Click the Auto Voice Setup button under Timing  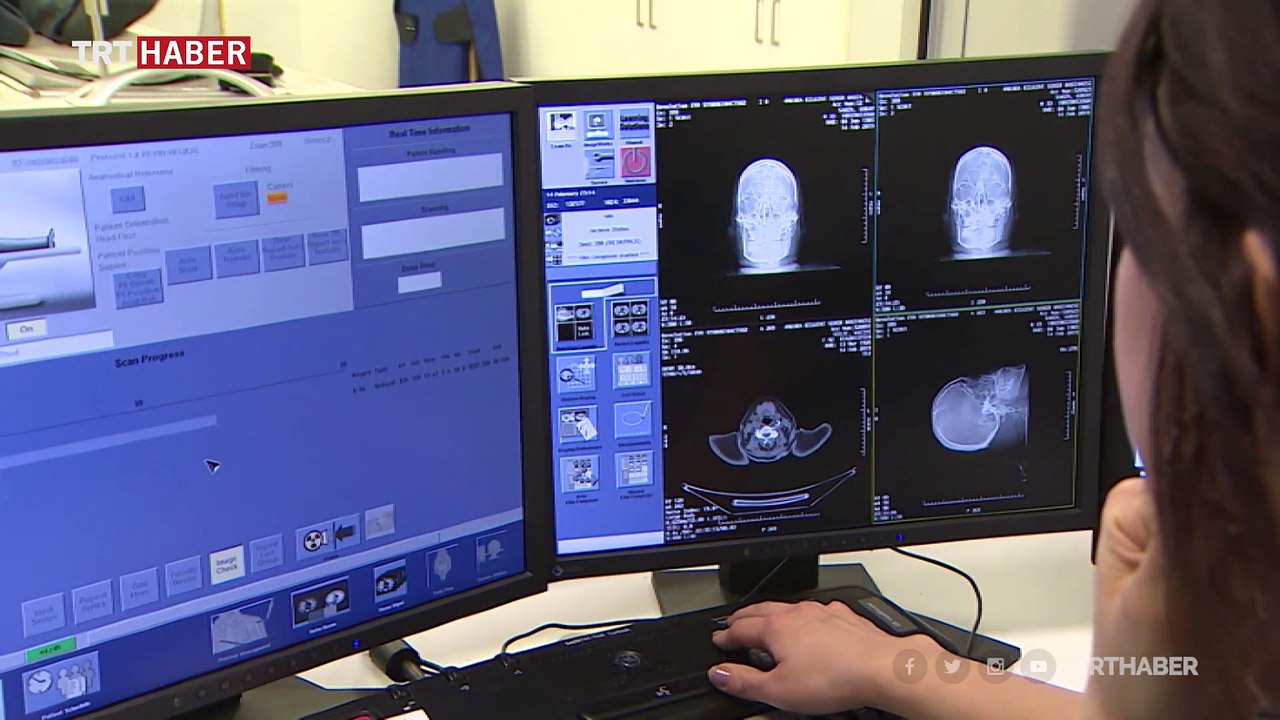coord(236,200)
